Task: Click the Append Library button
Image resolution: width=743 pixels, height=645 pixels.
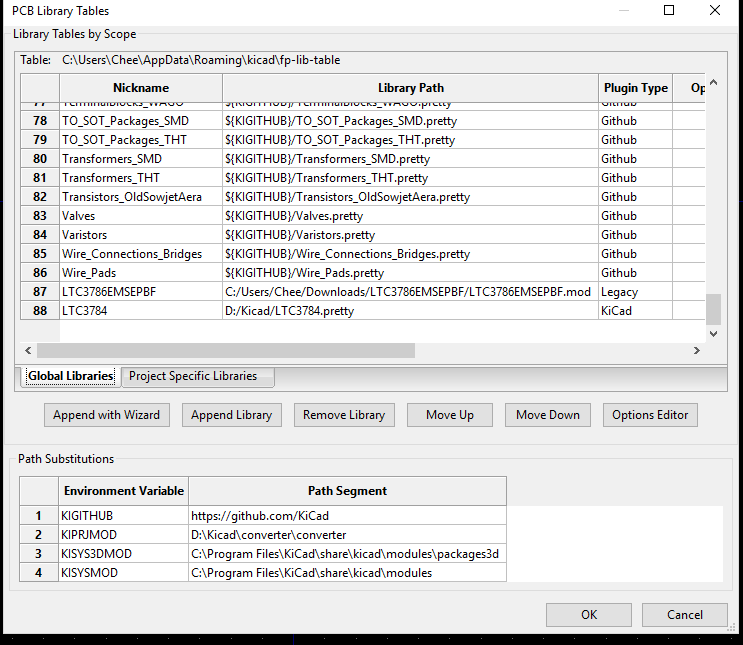Action: (232, 415)
